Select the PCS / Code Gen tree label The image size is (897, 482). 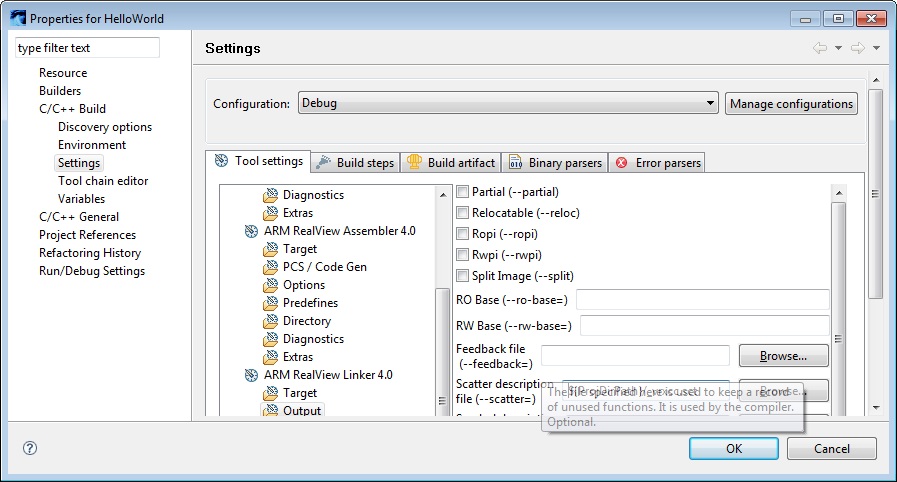(x=324, y=267)
